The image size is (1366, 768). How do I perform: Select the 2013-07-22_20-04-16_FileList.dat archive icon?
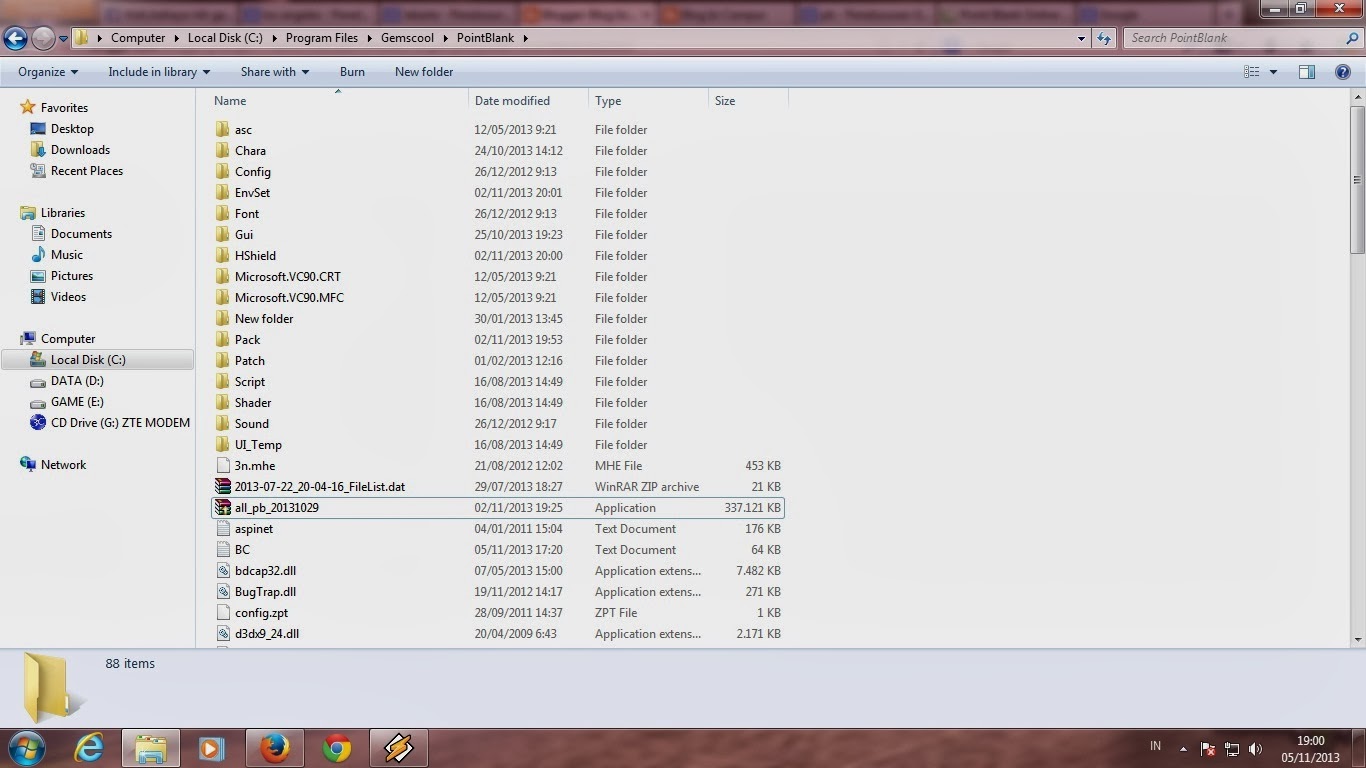pos(223,487)
